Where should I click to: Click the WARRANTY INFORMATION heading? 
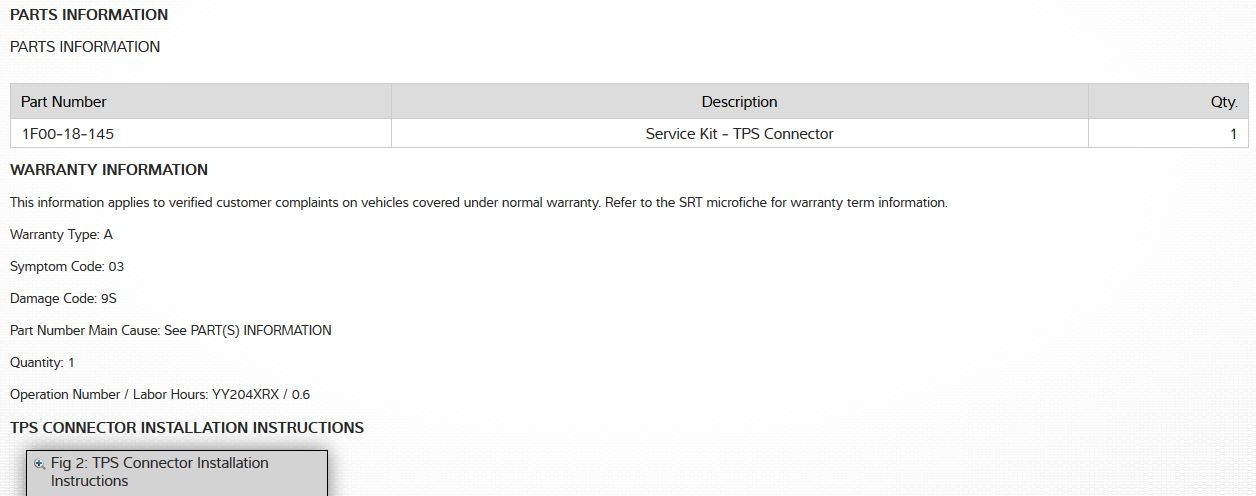(x=109, y=170)
